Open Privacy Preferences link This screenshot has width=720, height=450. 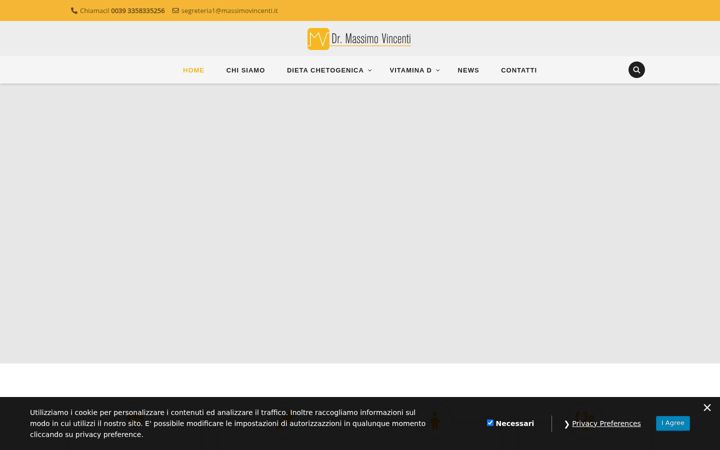606,423
